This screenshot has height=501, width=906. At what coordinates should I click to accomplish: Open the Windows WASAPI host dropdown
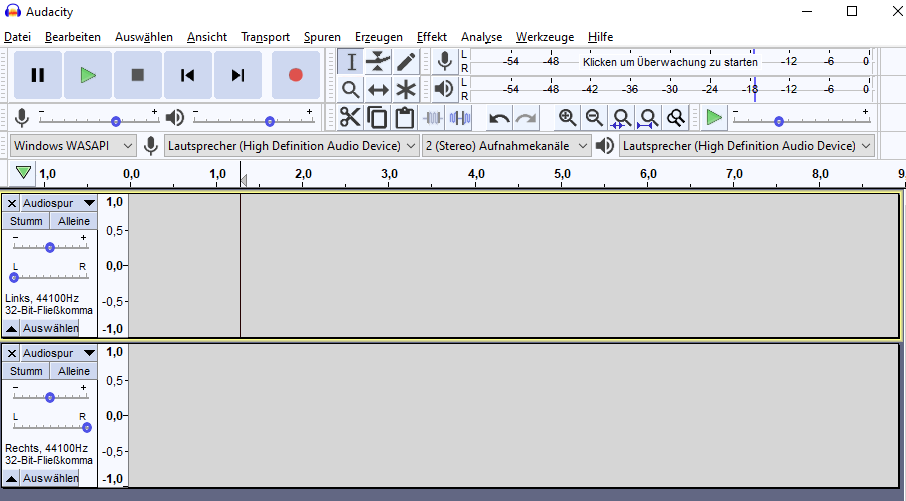[73, 146]
